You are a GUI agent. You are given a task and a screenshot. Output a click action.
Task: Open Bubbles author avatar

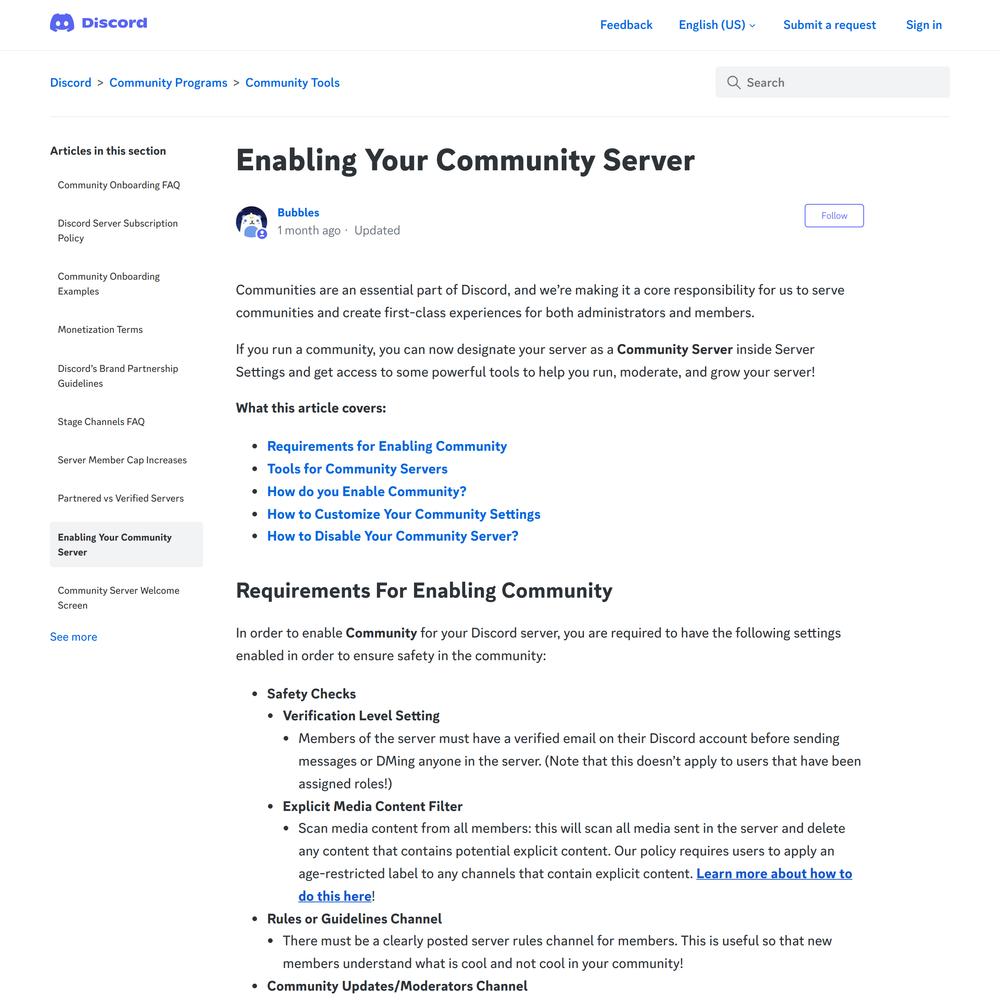click(x=251, y=222)
